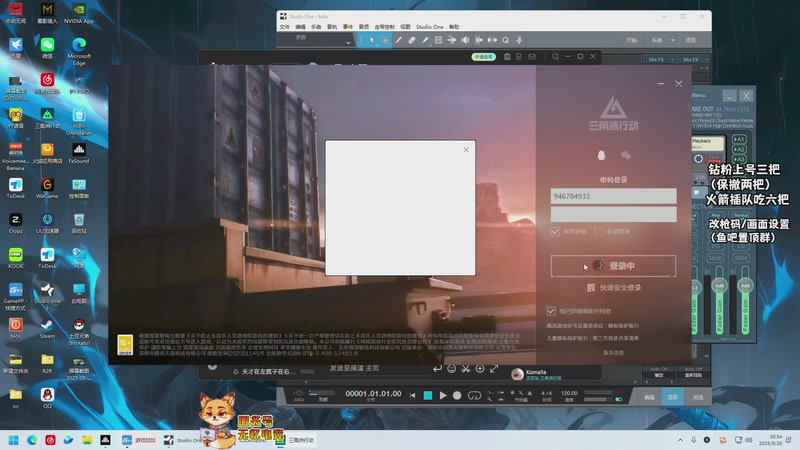Close the blank white popup dialog
The width and height of the screenshot is (800, 450).
466,149
